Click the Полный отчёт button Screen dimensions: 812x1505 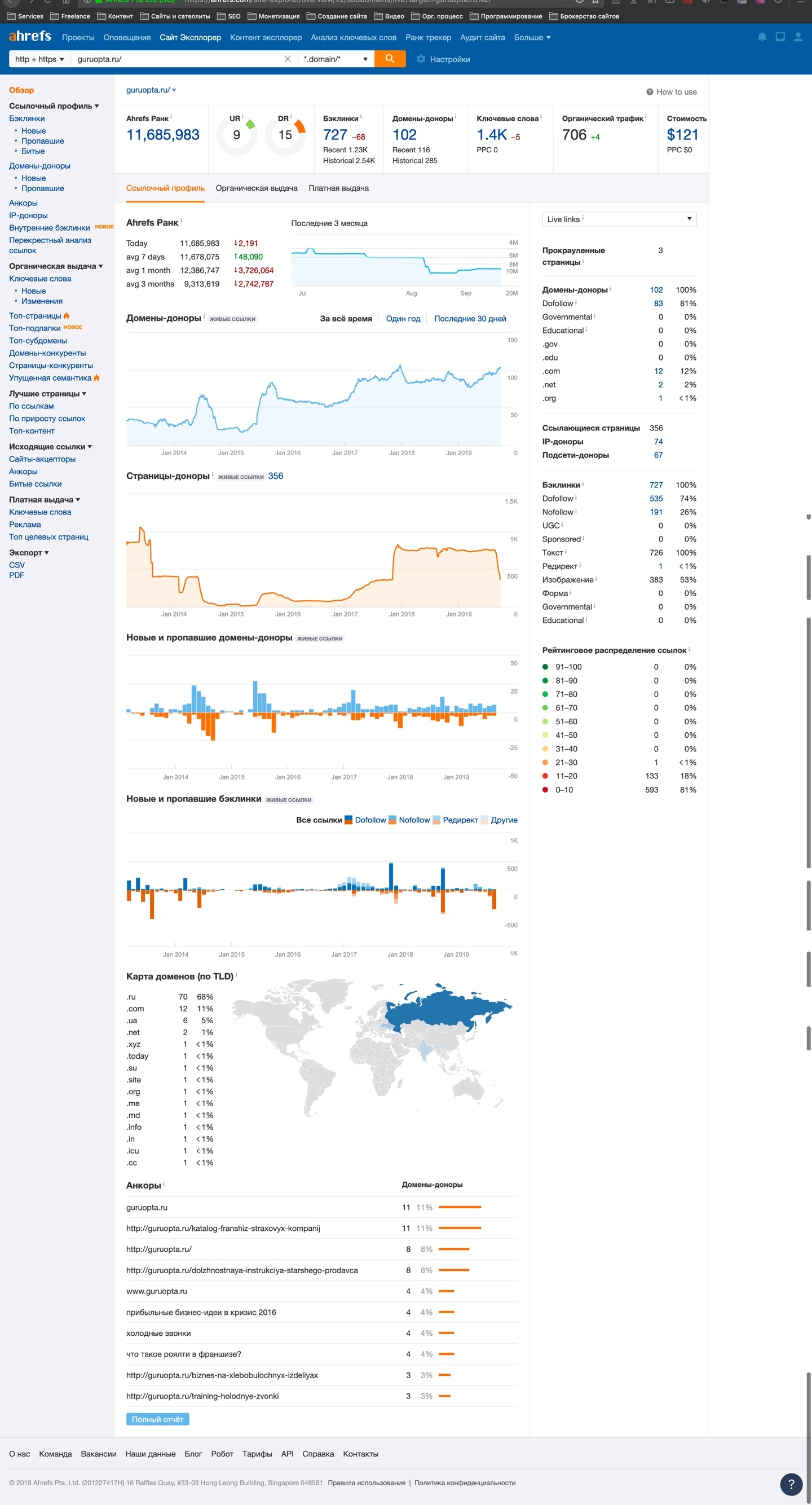pyautogui.click(x=158, y=1419)
